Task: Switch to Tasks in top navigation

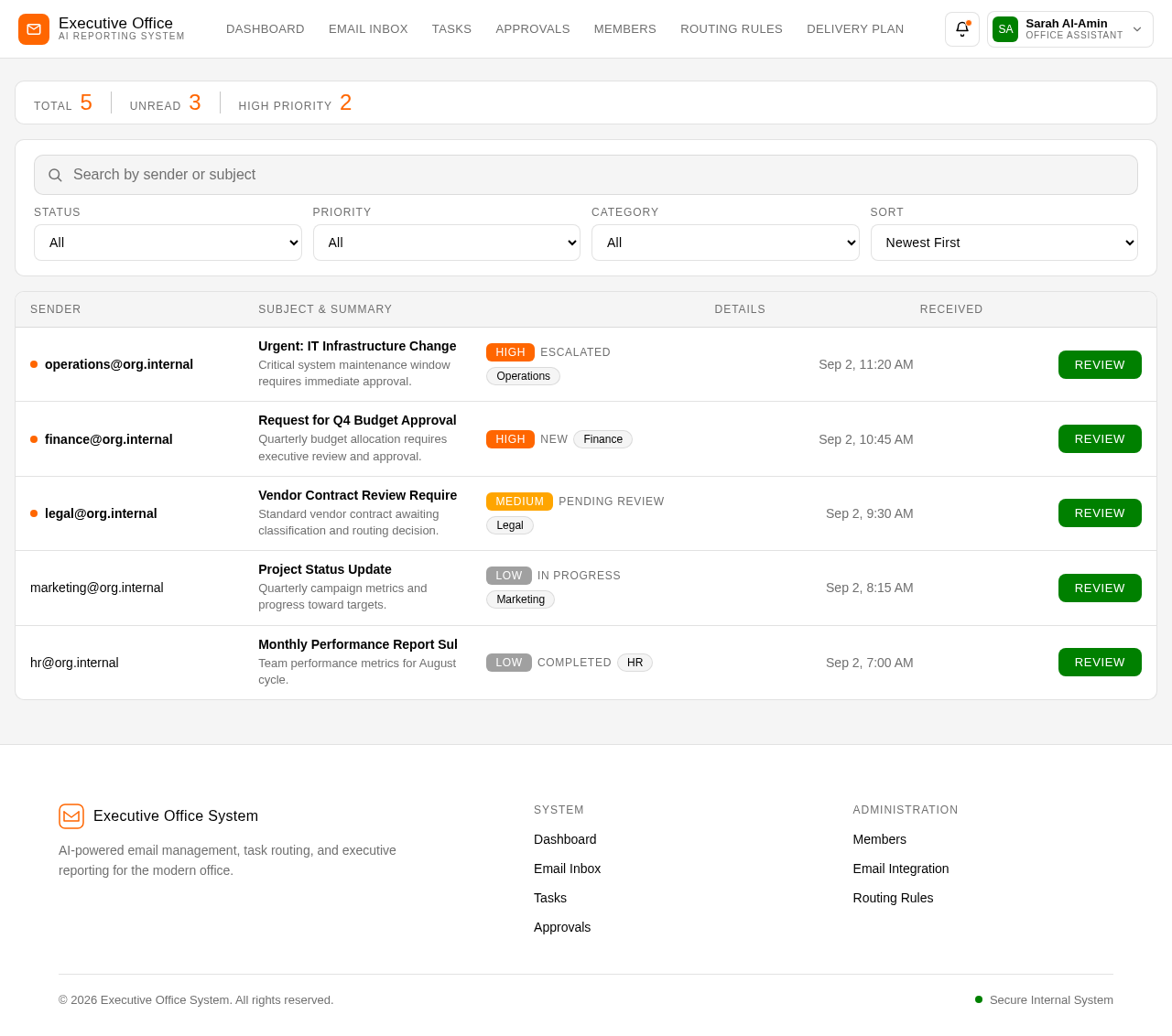Action: (x=451, y=29)
